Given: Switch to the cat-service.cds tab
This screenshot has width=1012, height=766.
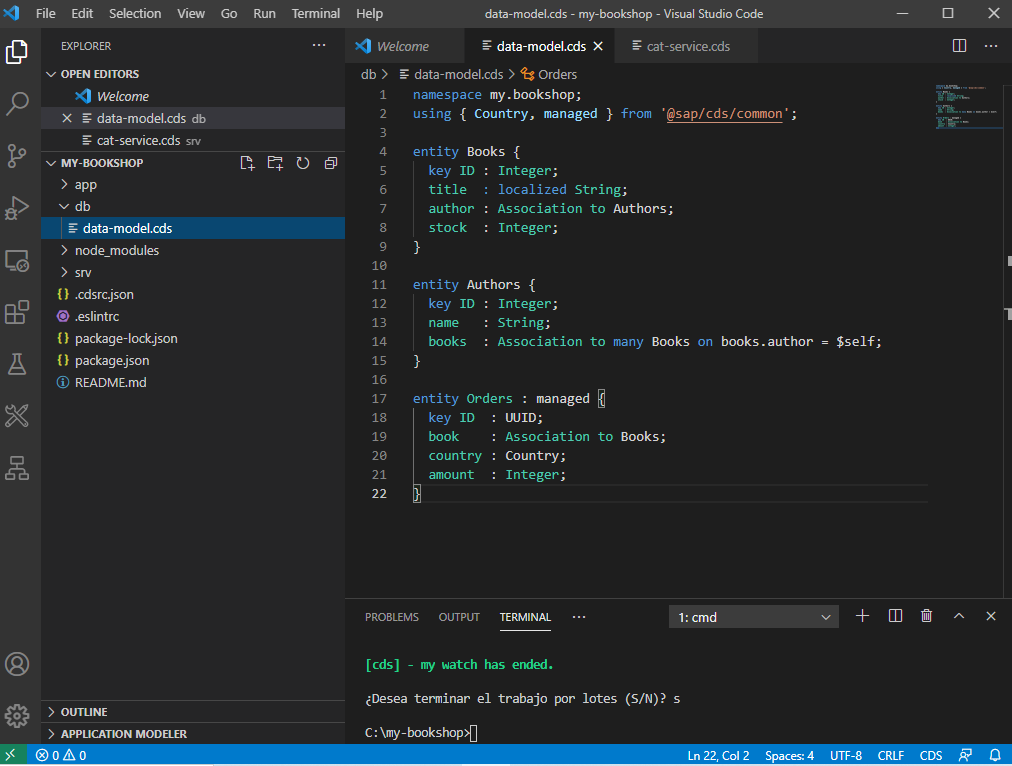Looking at the screenshot, I should click(x=687, y=46).
